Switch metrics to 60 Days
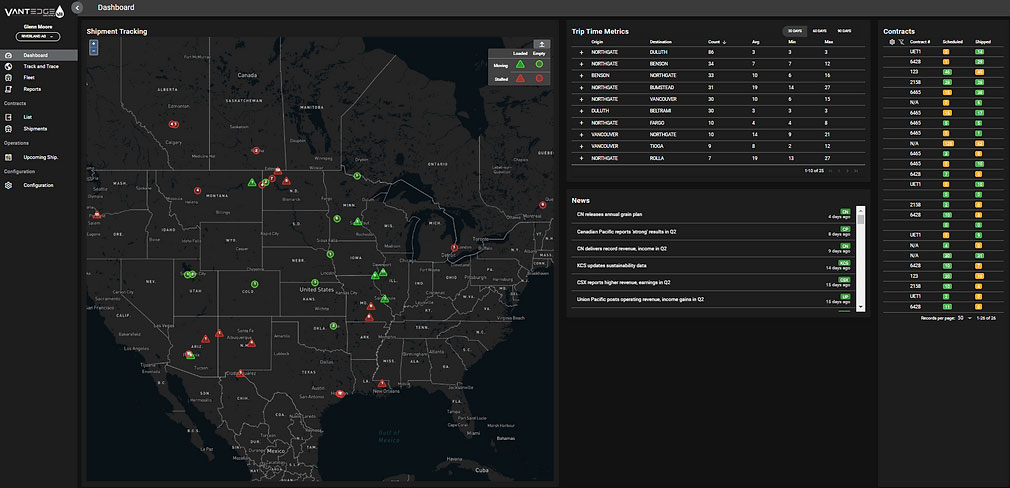Image resolution: width=1010 pixels, height=488 pixels. point(819,31)
